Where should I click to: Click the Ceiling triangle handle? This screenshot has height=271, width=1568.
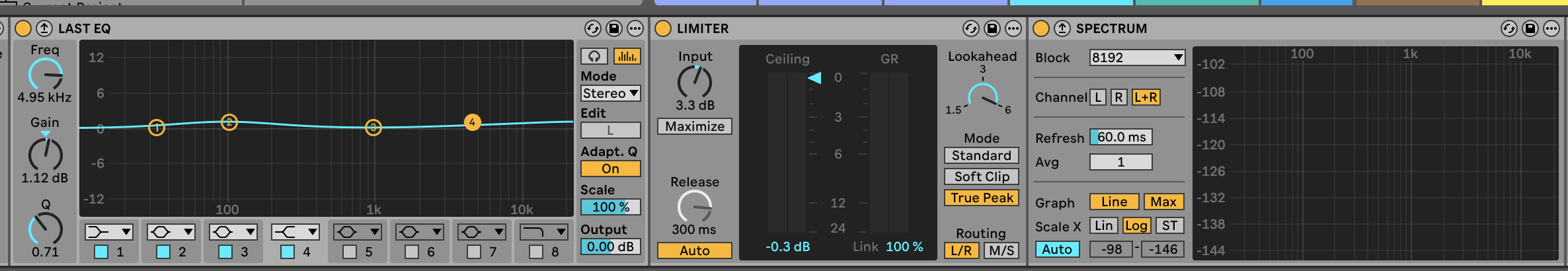point(814,78)
